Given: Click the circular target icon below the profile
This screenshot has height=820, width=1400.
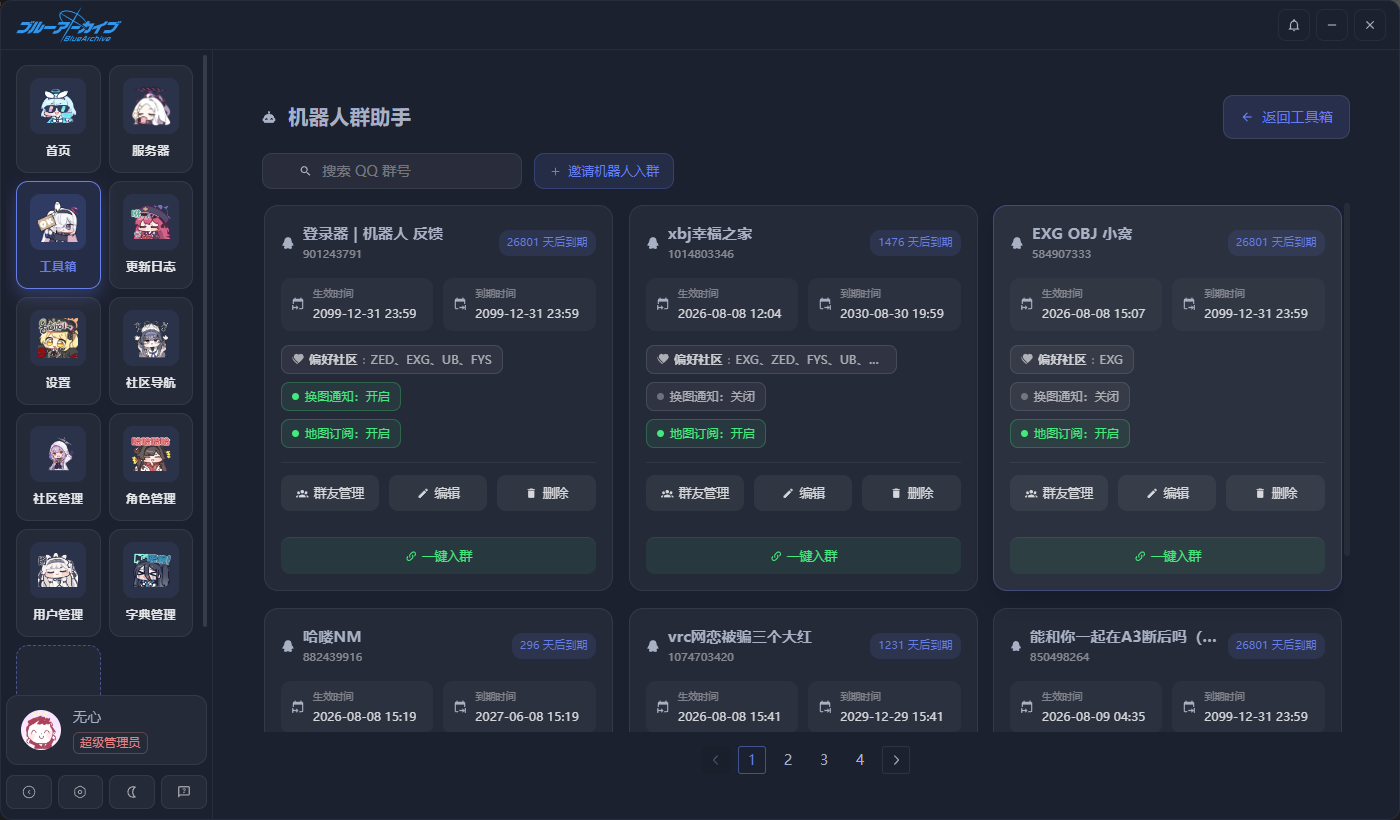Looking at the screenshot, I should click(x=80, y=792).
